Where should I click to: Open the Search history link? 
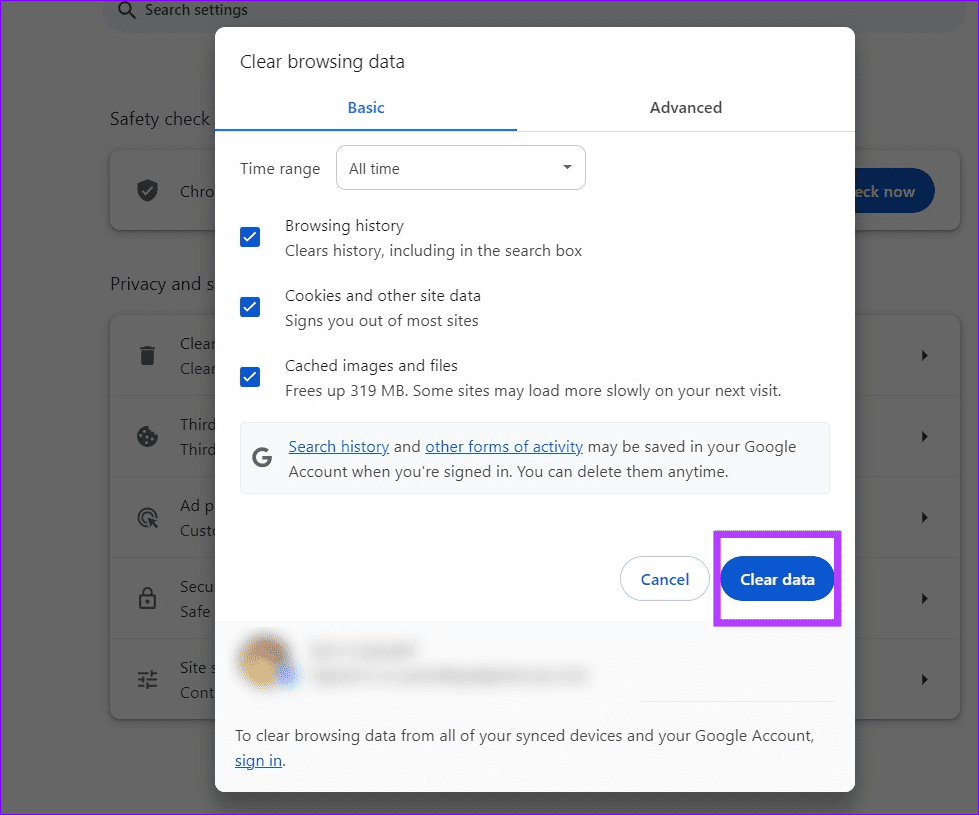click(x=338, y=447)
